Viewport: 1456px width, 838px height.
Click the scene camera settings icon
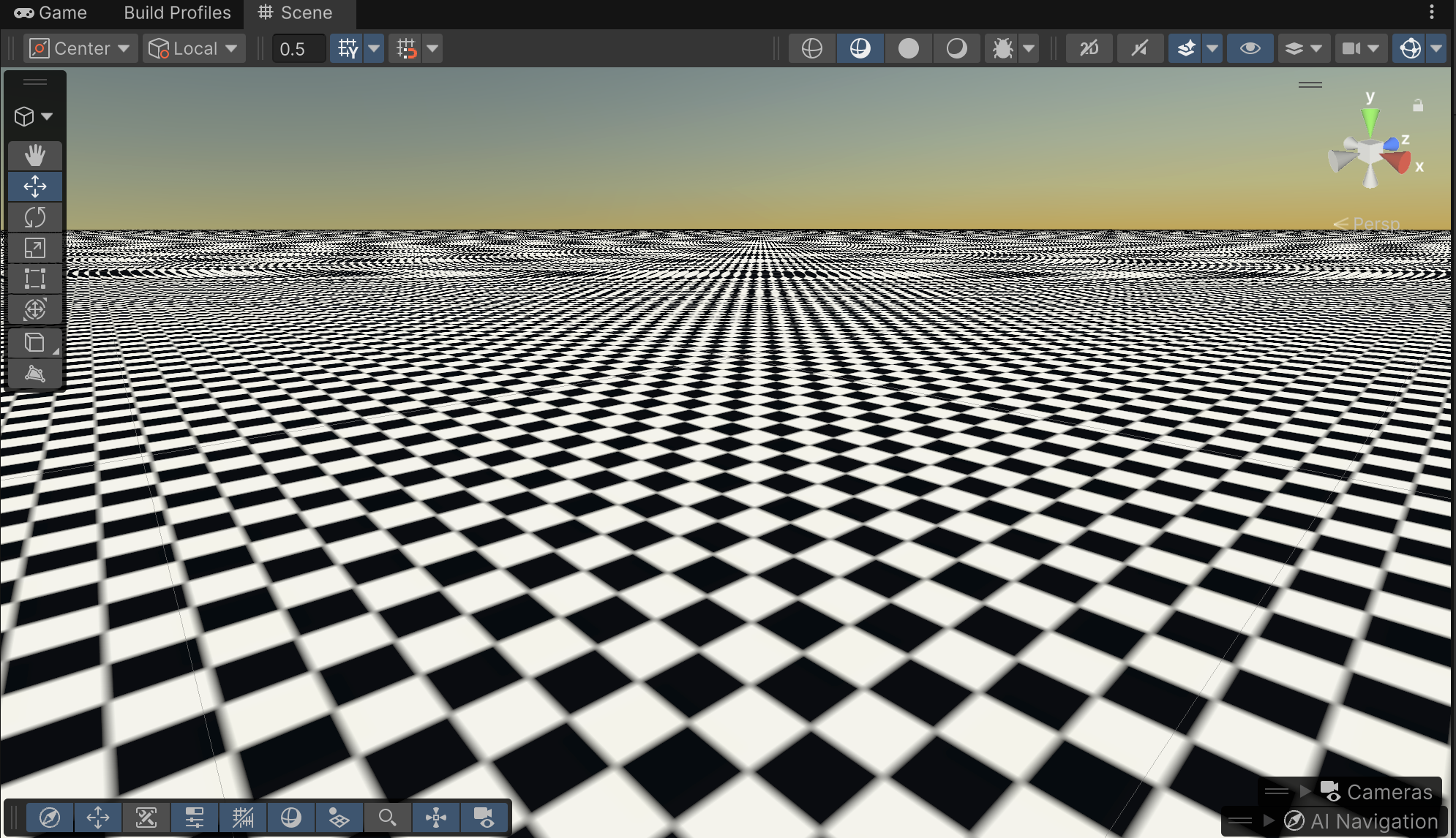(1351, 48)
